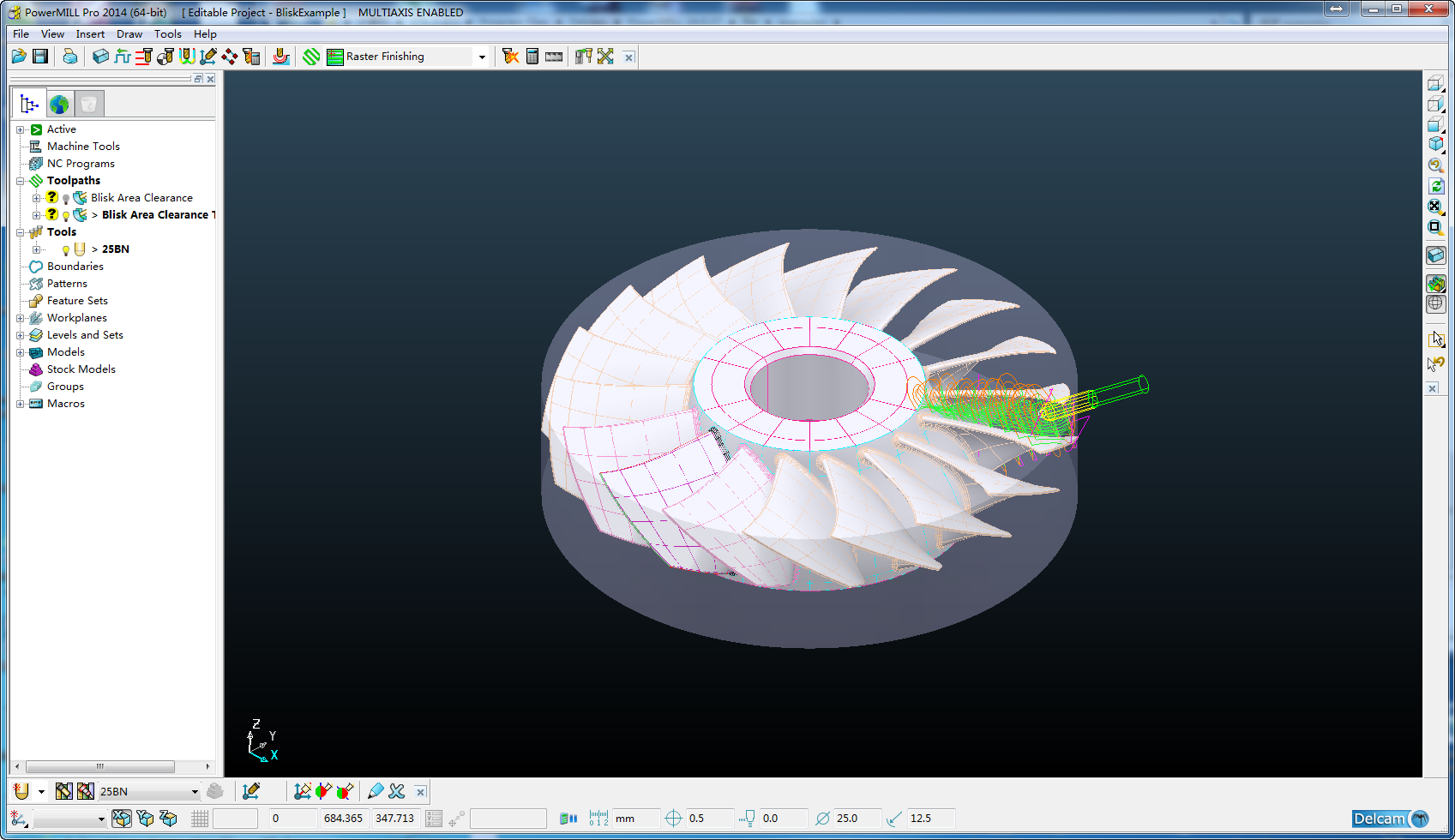Open Rapid Move Heights icon

tap(144, 57)
